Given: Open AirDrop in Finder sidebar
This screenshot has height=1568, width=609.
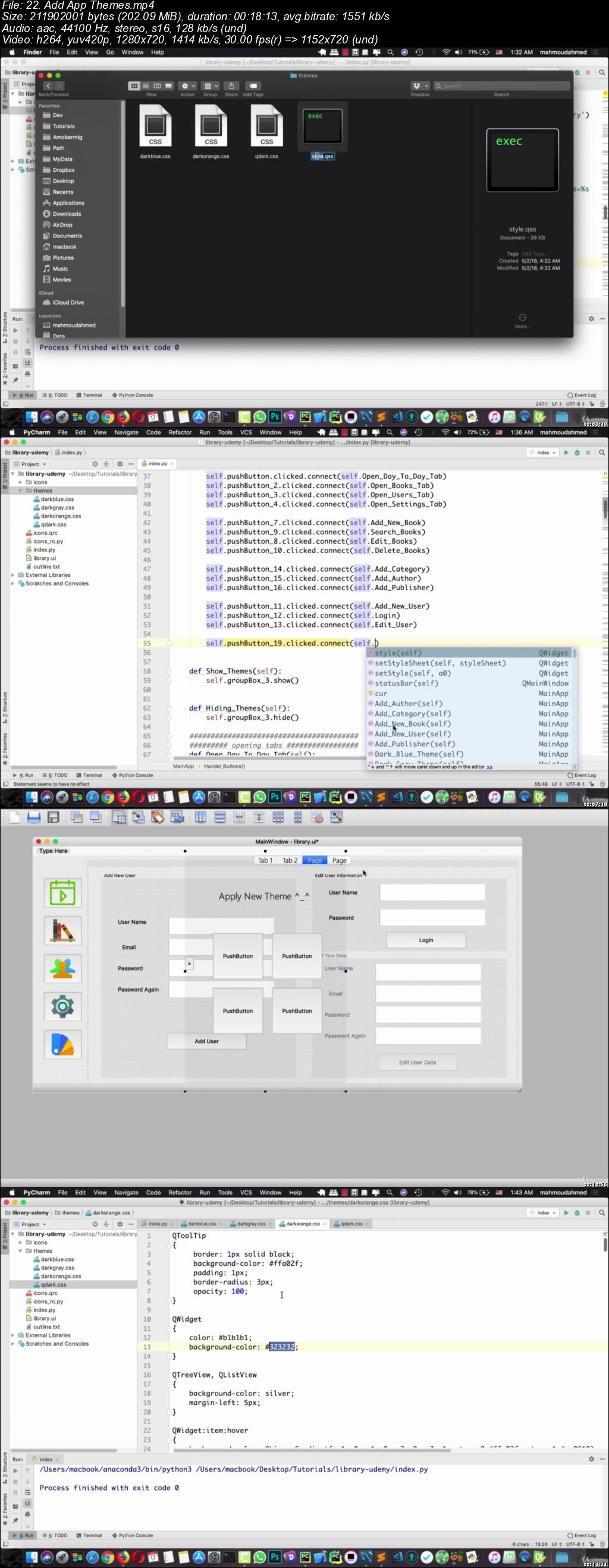Looking at the screenshot, I should point(62,225).
